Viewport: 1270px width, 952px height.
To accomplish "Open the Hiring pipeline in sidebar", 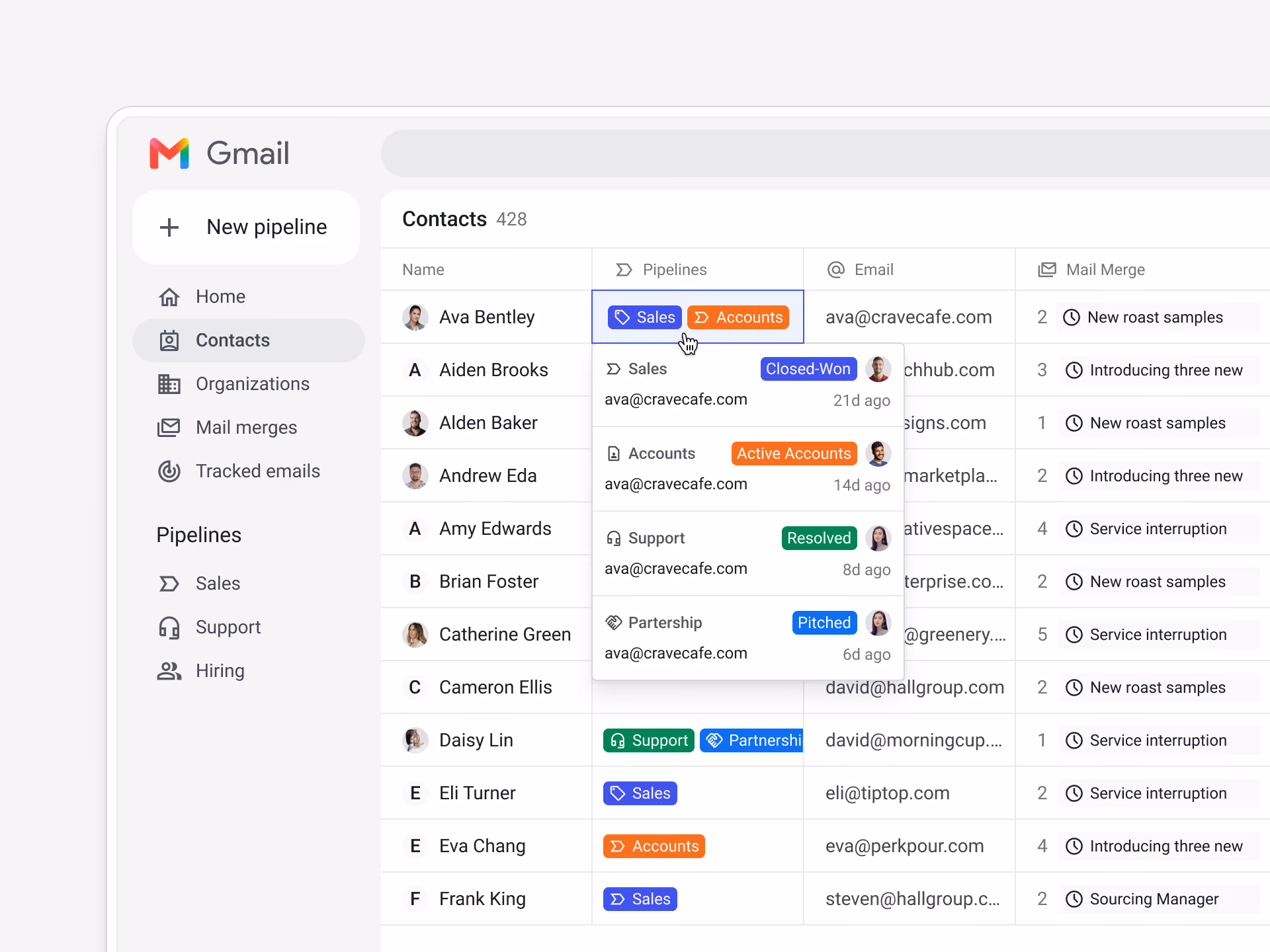I will (x=249, y=671).
